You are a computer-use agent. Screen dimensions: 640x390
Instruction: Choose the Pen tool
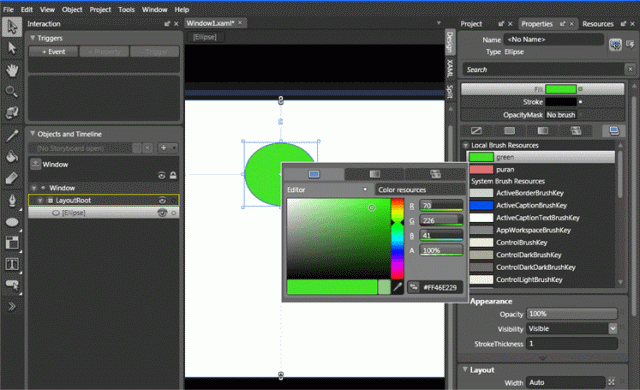point(12,200)
